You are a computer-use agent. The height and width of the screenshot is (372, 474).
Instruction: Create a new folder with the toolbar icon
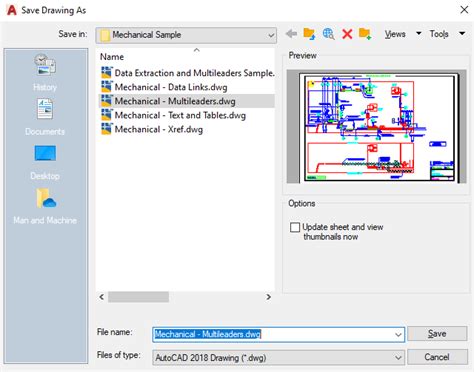tap(365, 34)
